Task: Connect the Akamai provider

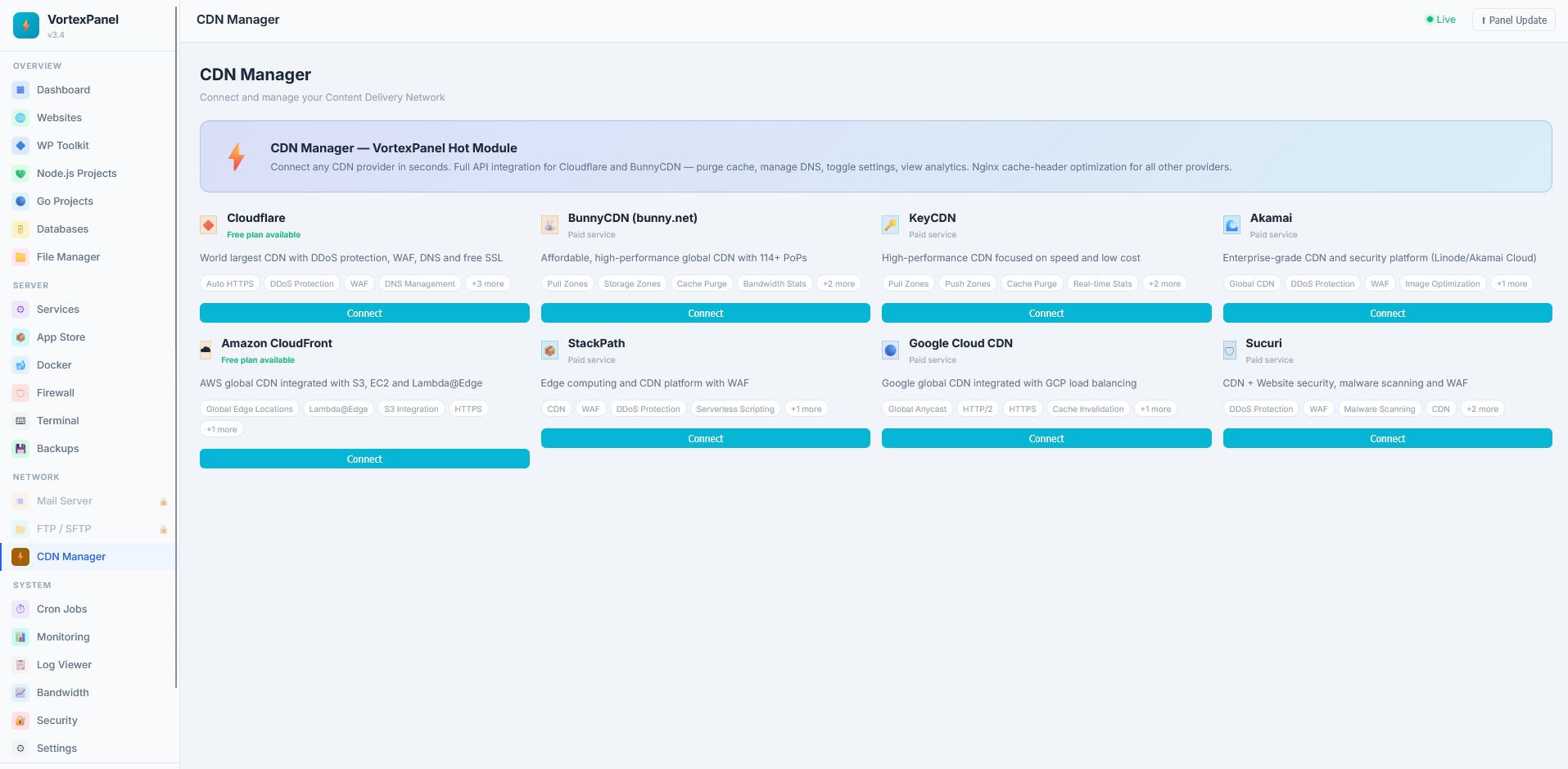Action: coord(1388,314)
